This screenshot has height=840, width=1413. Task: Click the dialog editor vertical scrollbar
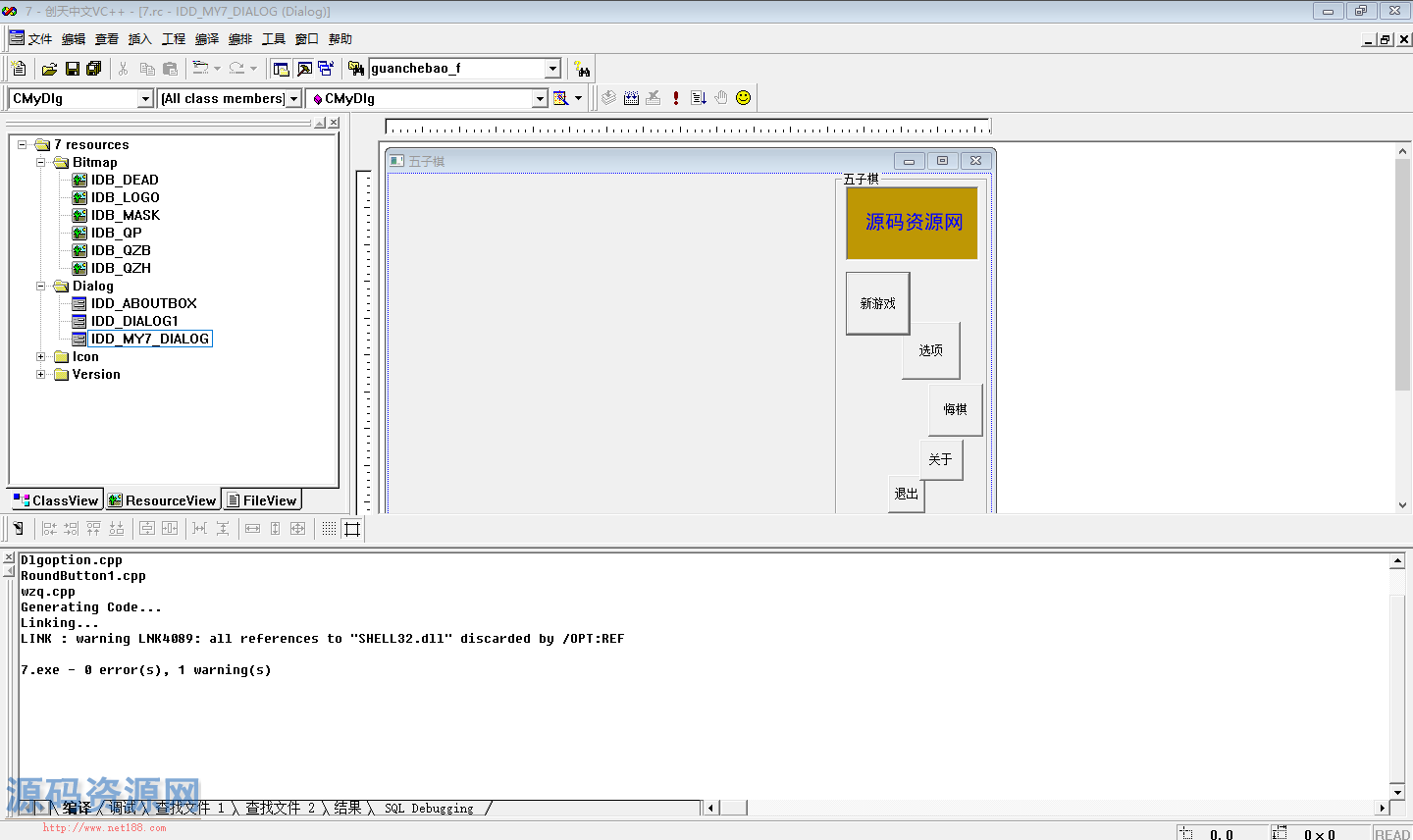1402,329
